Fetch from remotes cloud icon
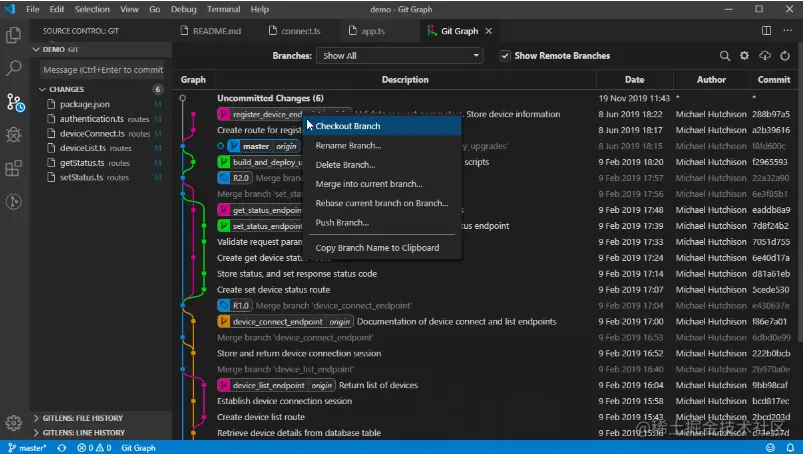This screenshot has height=454, width=803. click(x=765, y=56)
